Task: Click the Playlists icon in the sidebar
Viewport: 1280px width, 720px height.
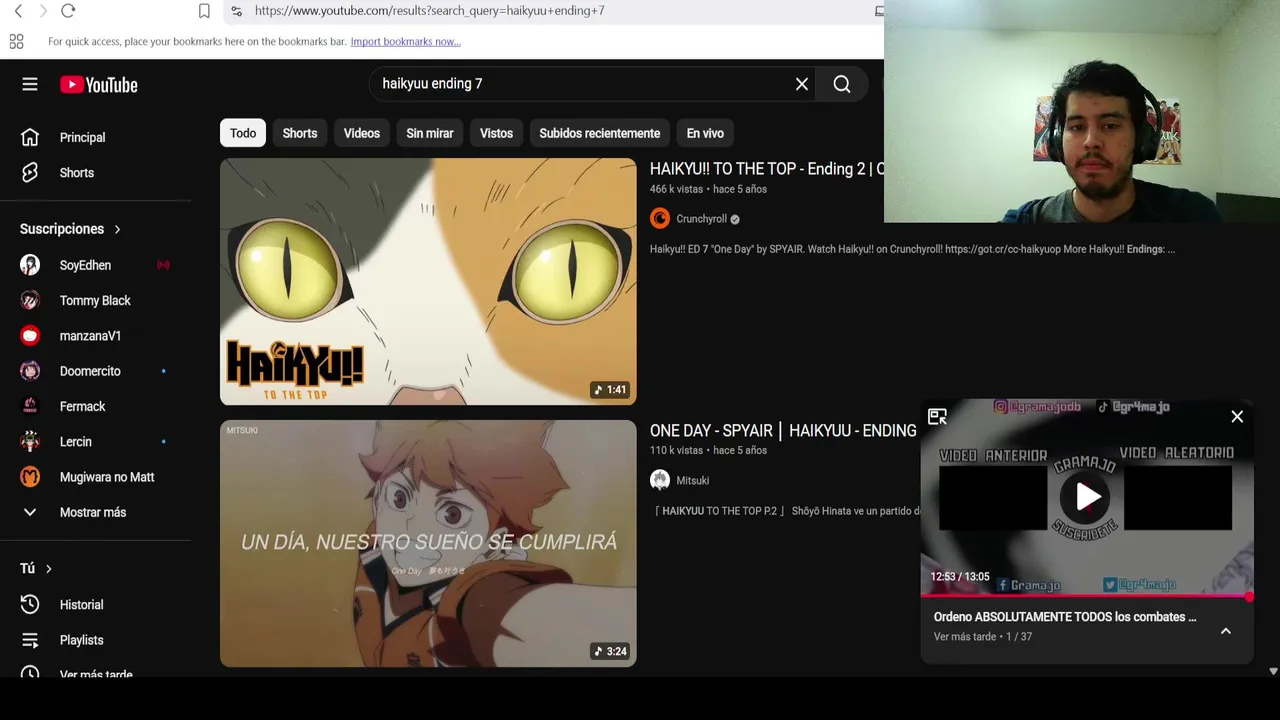Action: click(30, 640)
